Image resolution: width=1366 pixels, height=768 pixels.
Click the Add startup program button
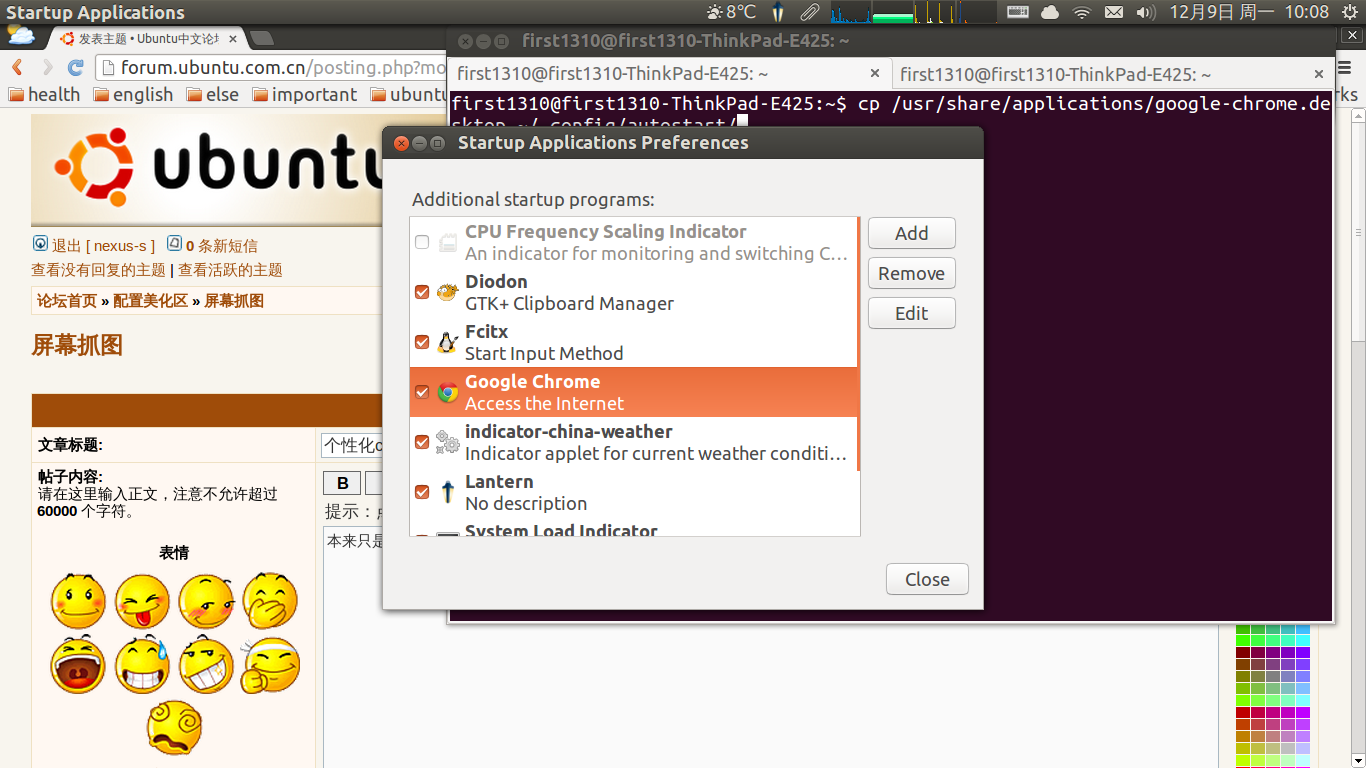coord(912,233)
